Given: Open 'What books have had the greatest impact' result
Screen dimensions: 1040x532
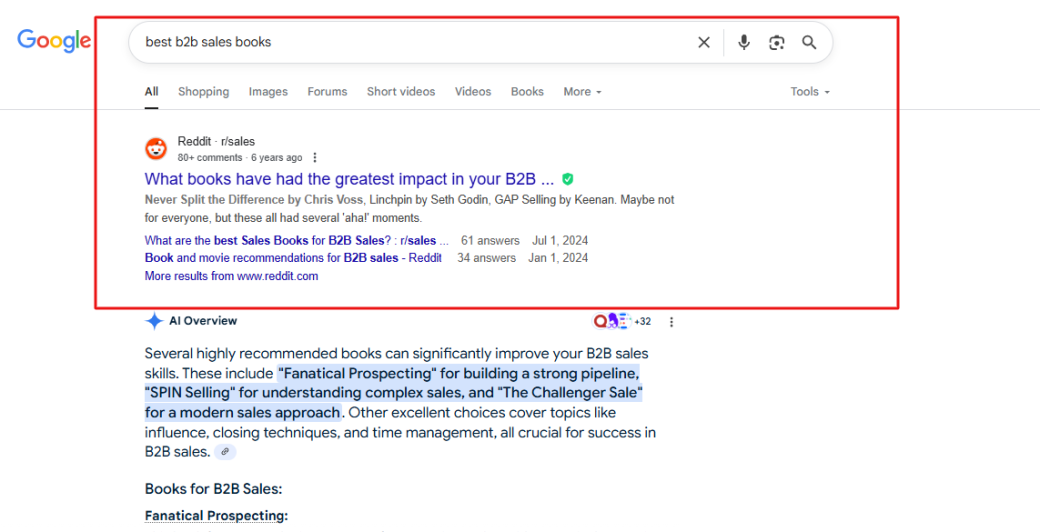Looking at the screenshot, I should coord(349,179).
